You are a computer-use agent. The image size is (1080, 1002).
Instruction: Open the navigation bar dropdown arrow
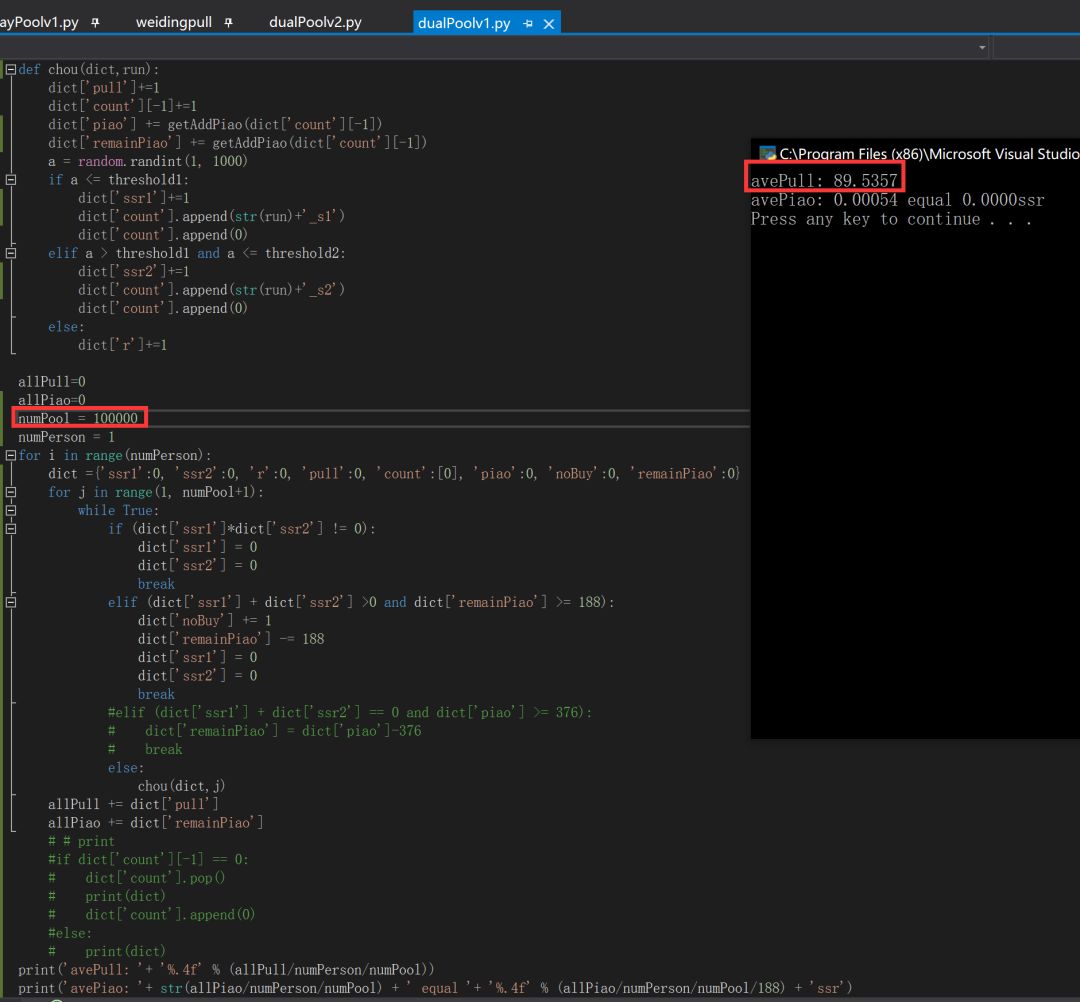[982, 47]
